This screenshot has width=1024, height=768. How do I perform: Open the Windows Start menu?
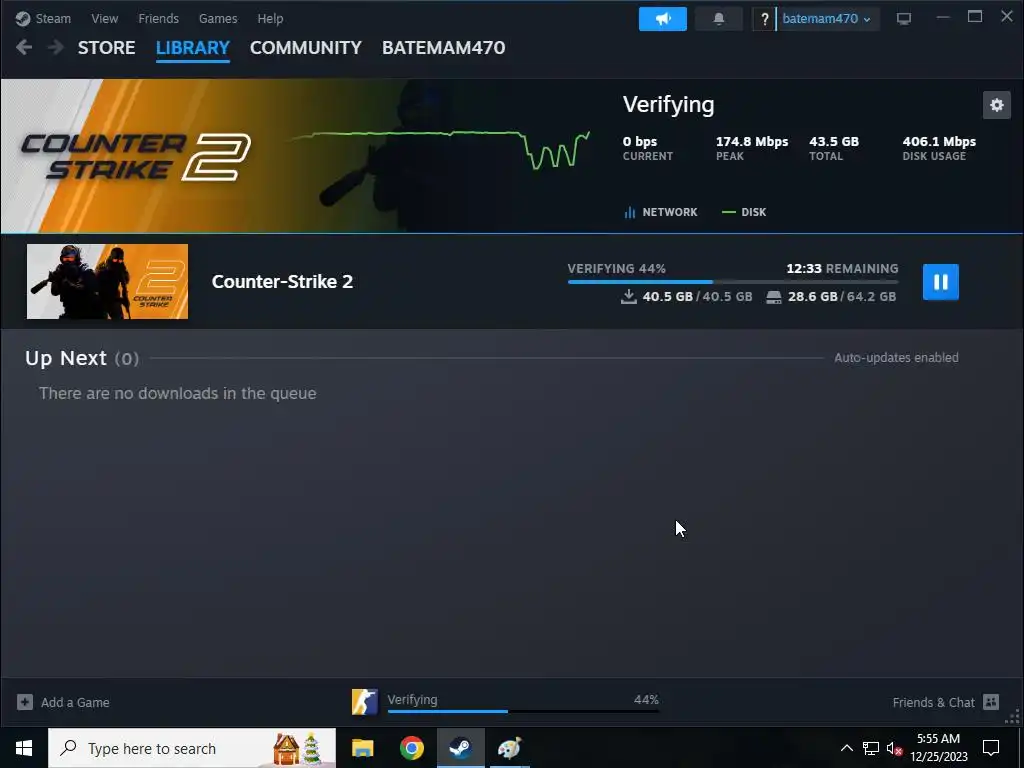(24, 748)
